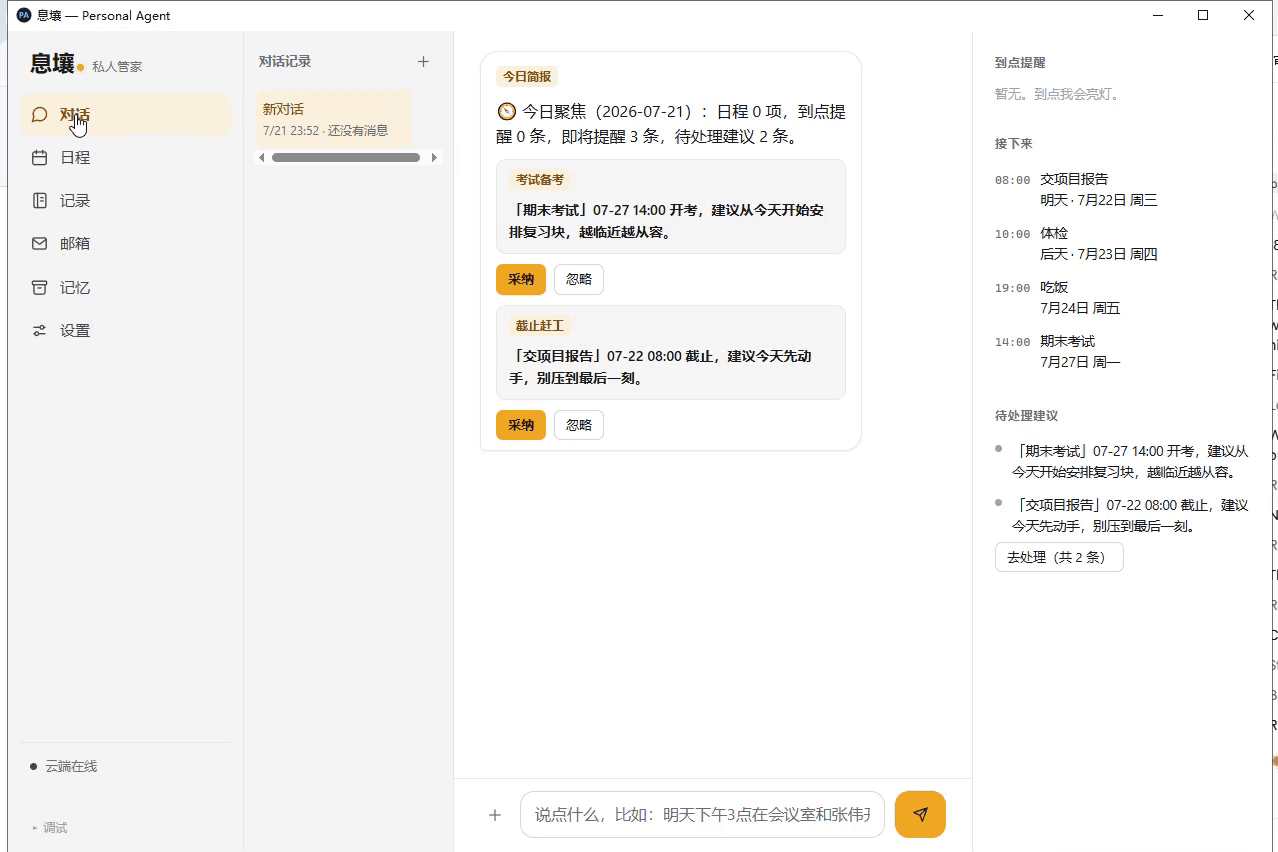Select the 新对话 conversation entry
Screen dimensions: 1278x852
(x=333, y=119)
